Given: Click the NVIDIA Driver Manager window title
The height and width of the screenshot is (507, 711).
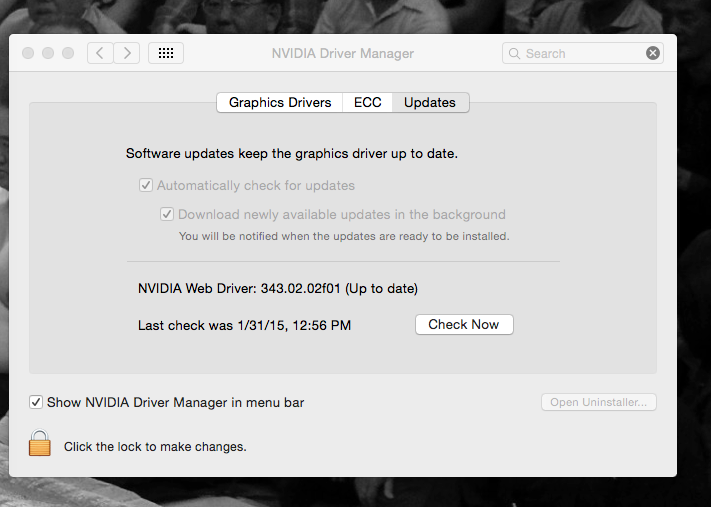Looking at the screenshot, I should pyautogui.click(x=343, y=54).
